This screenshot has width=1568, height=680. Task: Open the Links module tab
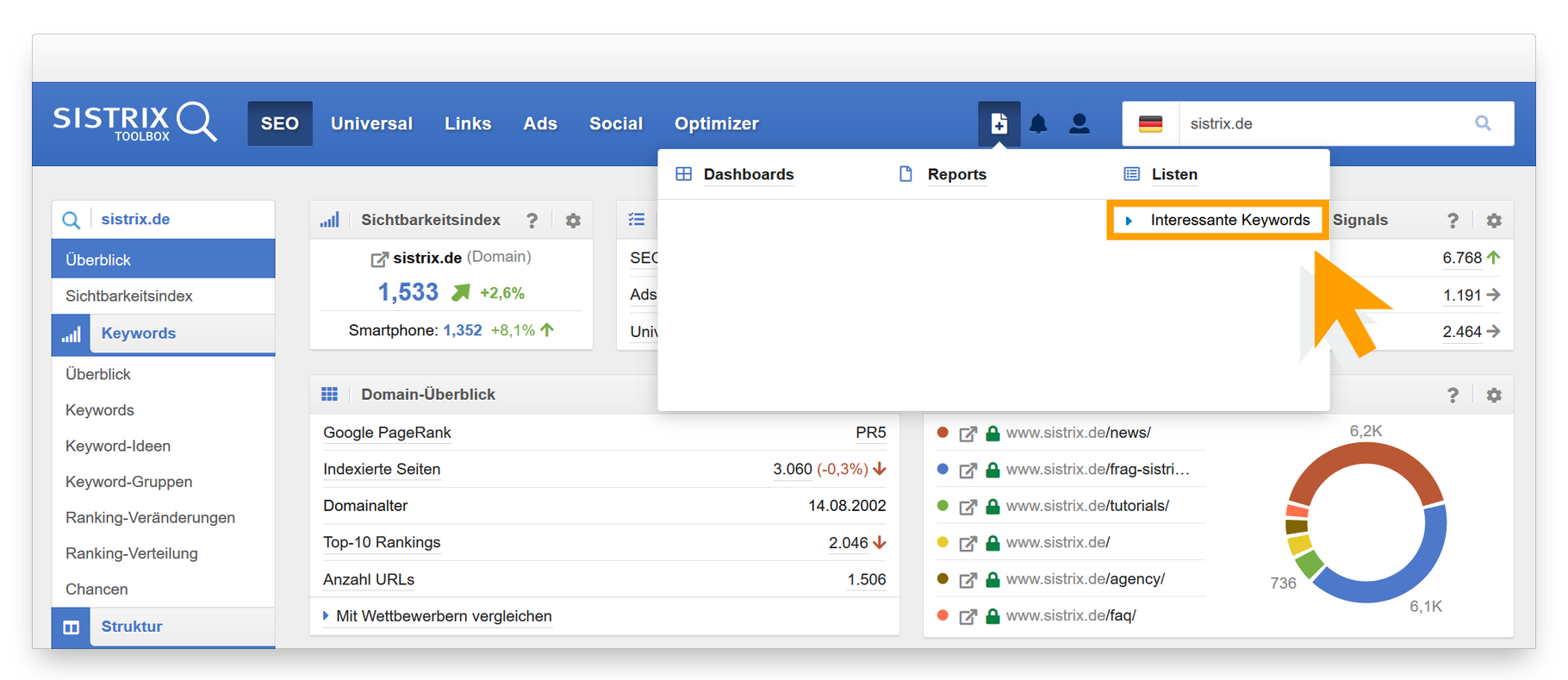point(467,123)
